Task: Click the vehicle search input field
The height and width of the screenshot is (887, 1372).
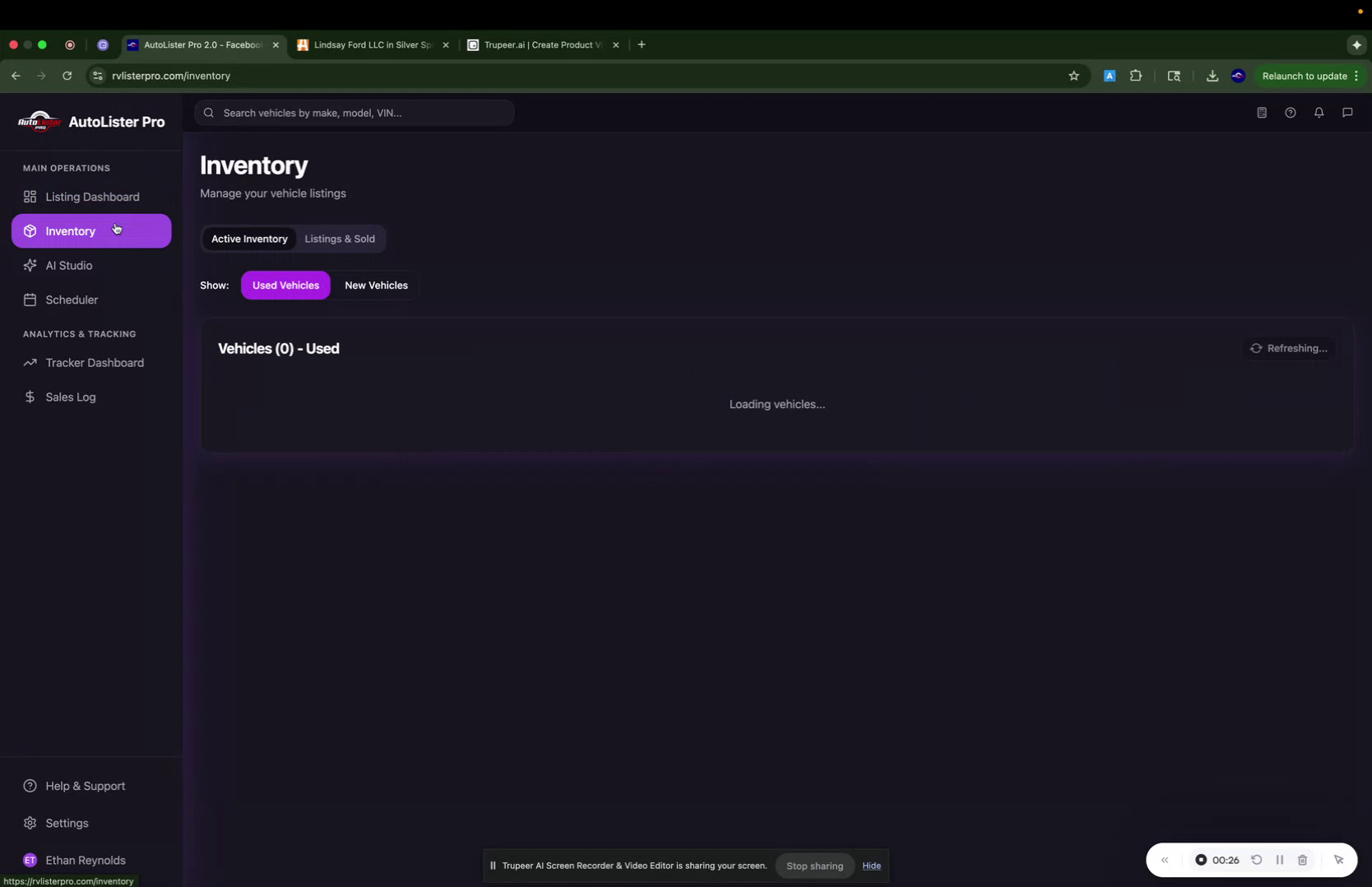Action: [354, 113]
